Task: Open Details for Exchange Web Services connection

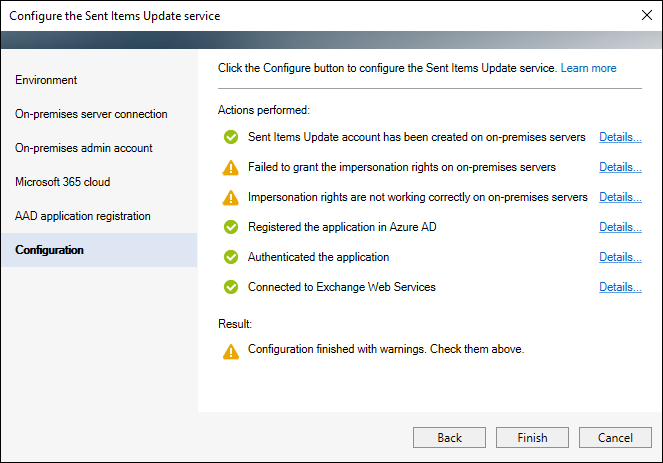Action: coord(620,287)
